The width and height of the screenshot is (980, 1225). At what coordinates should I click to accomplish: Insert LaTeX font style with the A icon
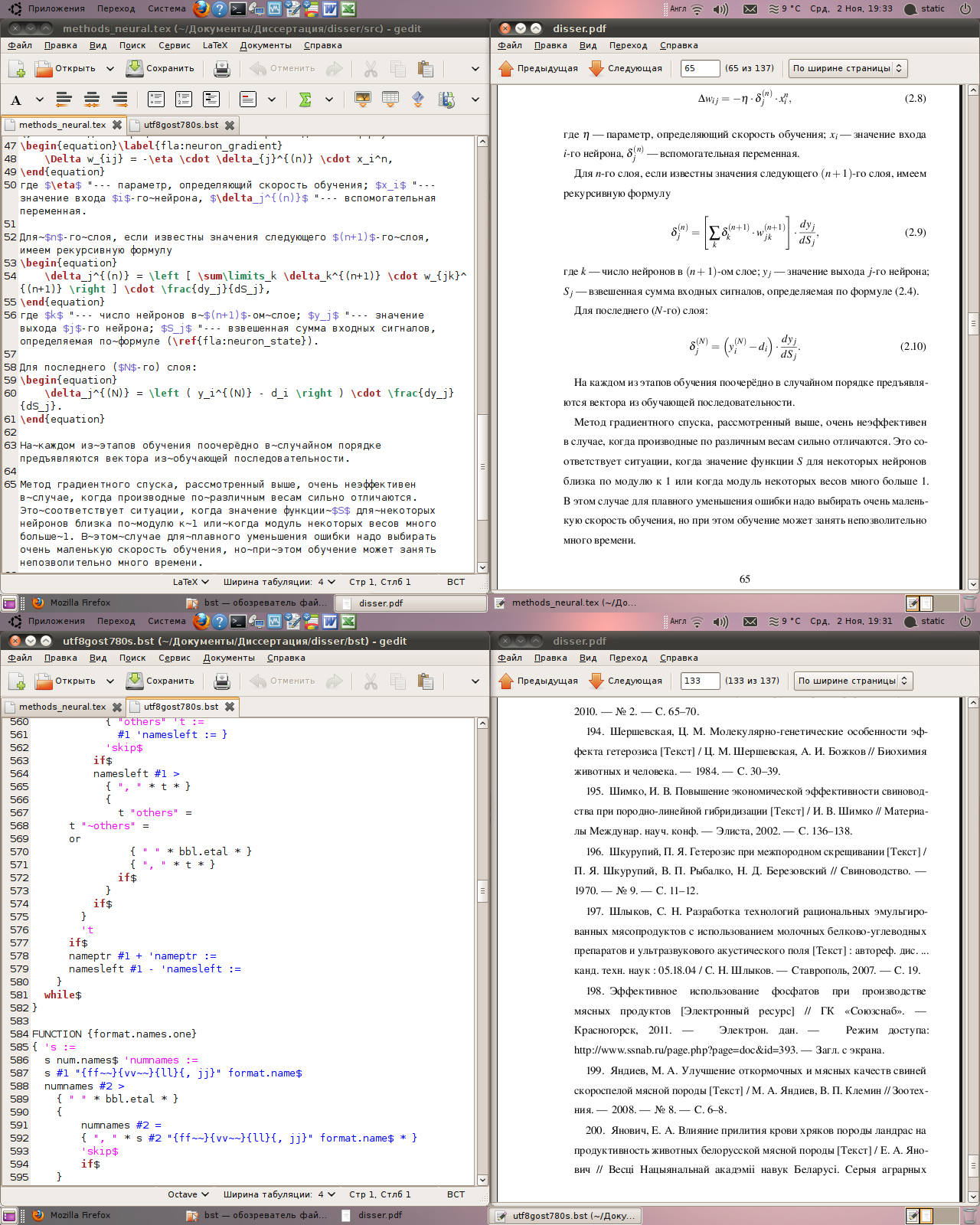[16, 100]
